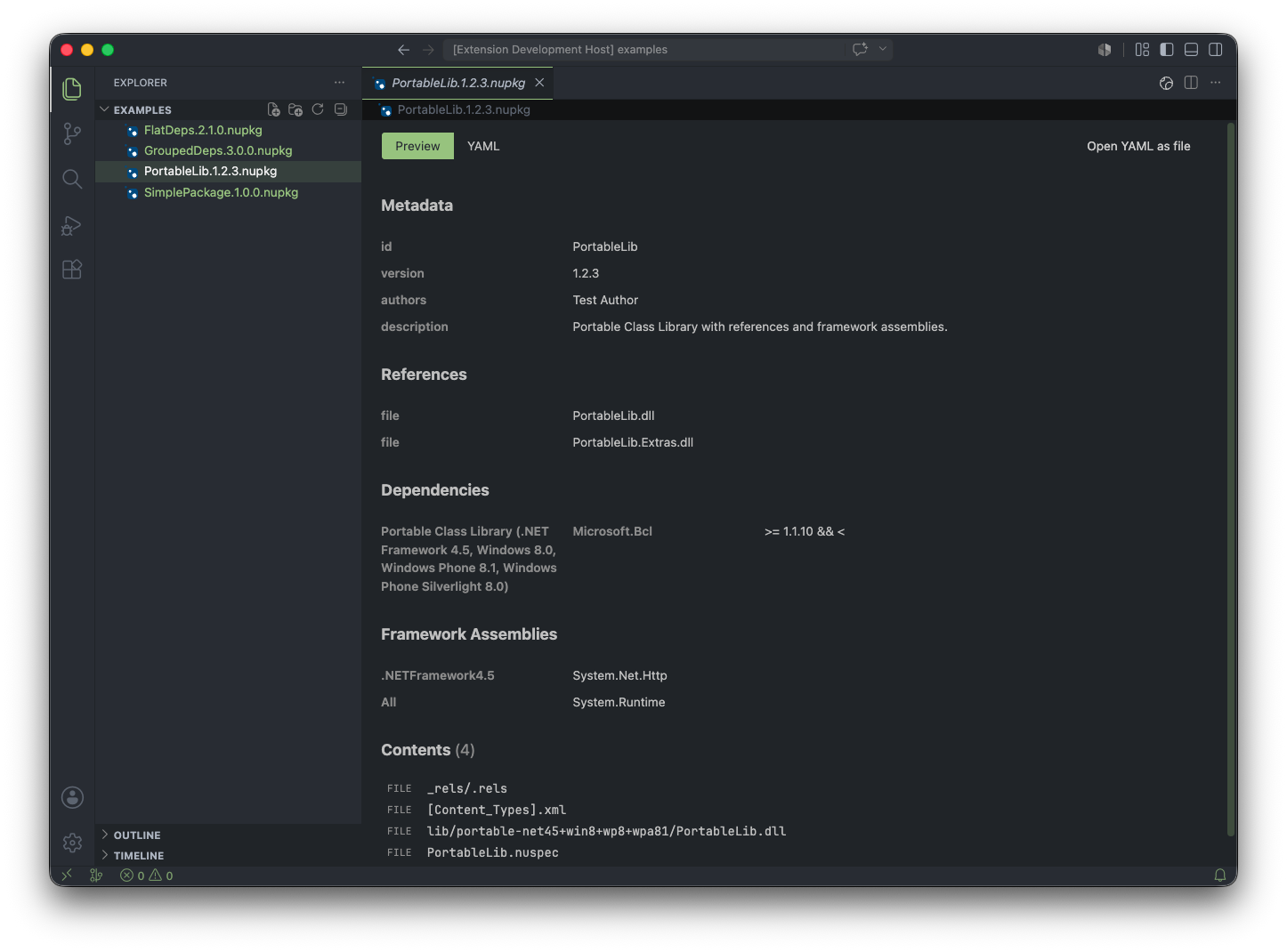This screenshot has width=1287, height=952.
Task: Click the PortableLib.dll reference value
Action: 613,415
